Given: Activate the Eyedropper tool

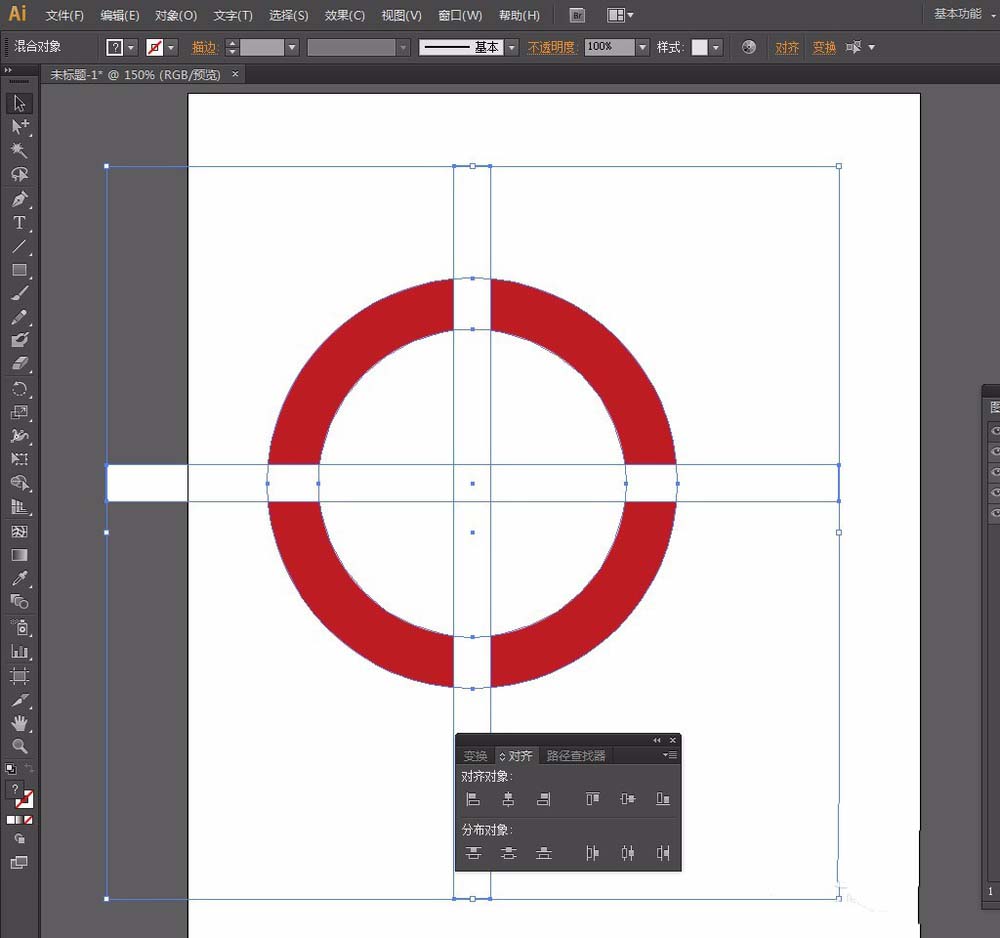Looking at the screenshot, I should tap(19, 579).
